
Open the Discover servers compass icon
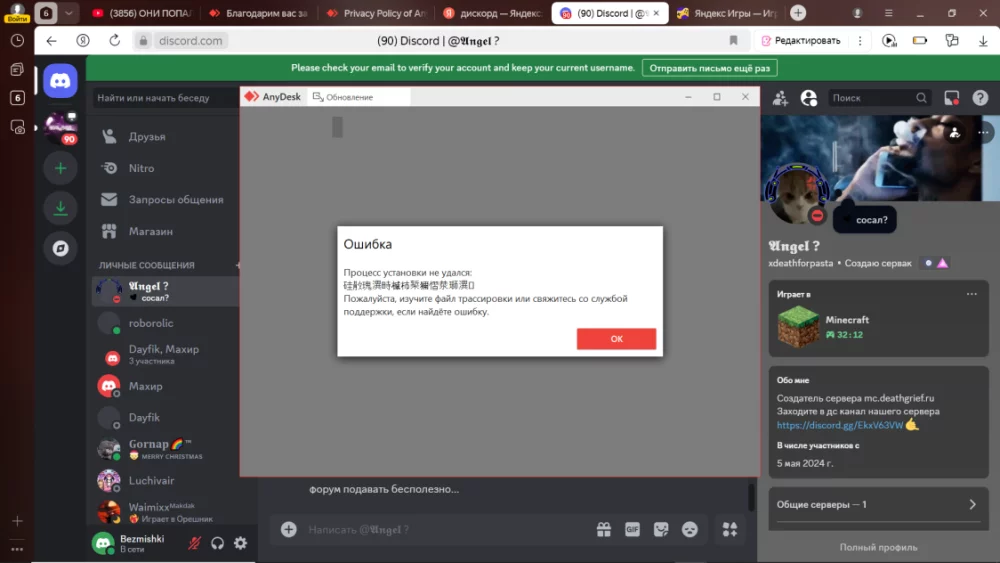click(61, 248)
